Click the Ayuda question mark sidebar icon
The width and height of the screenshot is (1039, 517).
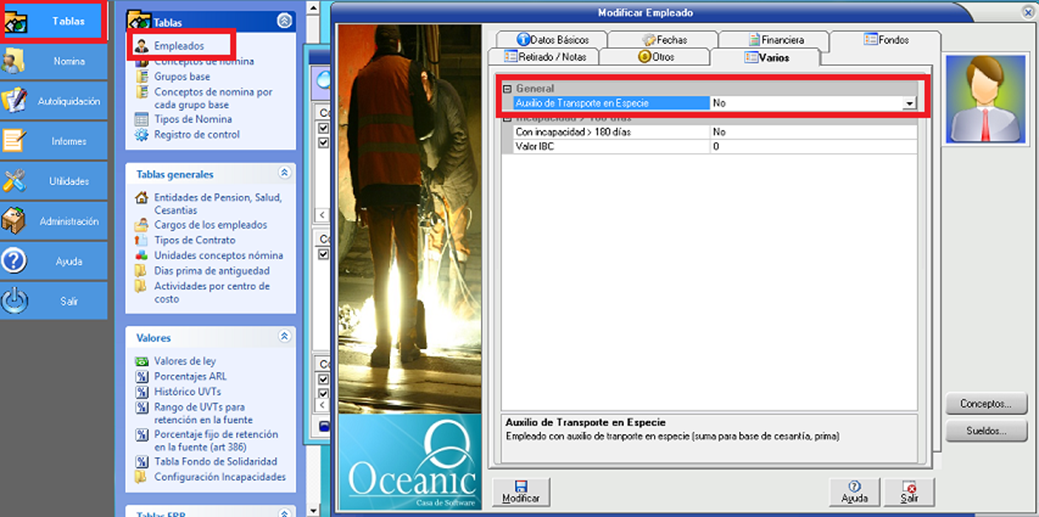(x=15, y=261)
